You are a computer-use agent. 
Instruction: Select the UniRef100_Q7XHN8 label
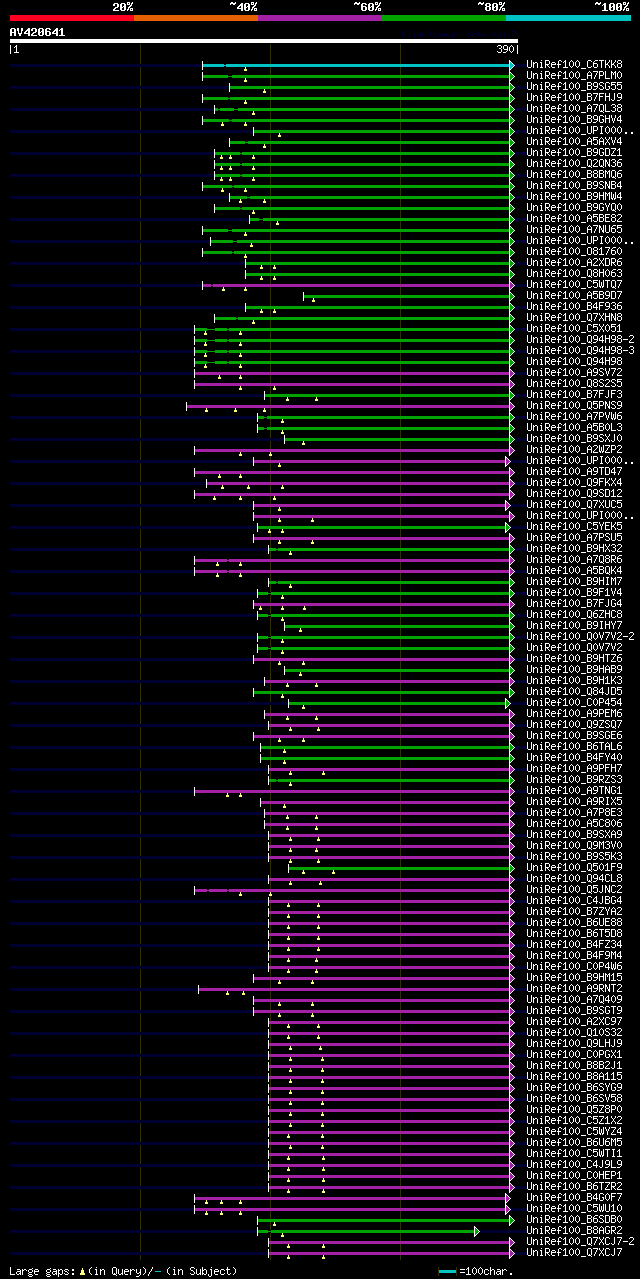pos(572,317)
